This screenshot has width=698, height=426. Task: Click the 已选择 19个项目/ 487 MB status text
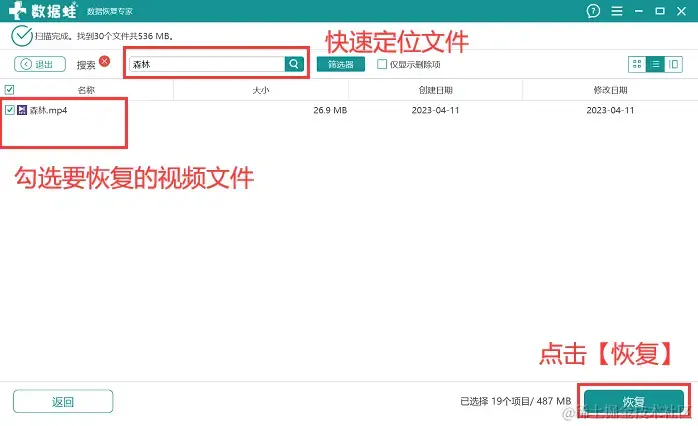[x=515, y=401]
